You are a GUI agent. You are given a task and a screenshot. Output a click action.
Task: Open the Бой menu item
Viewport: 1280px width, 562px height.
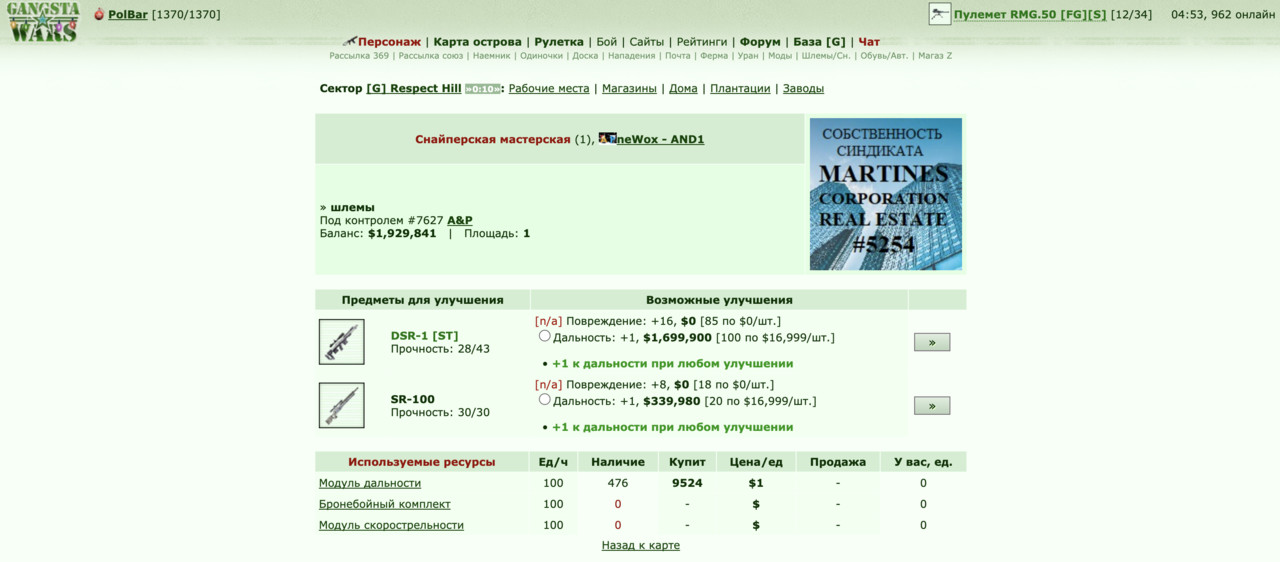pyautogui.click(x=606, y=42)
